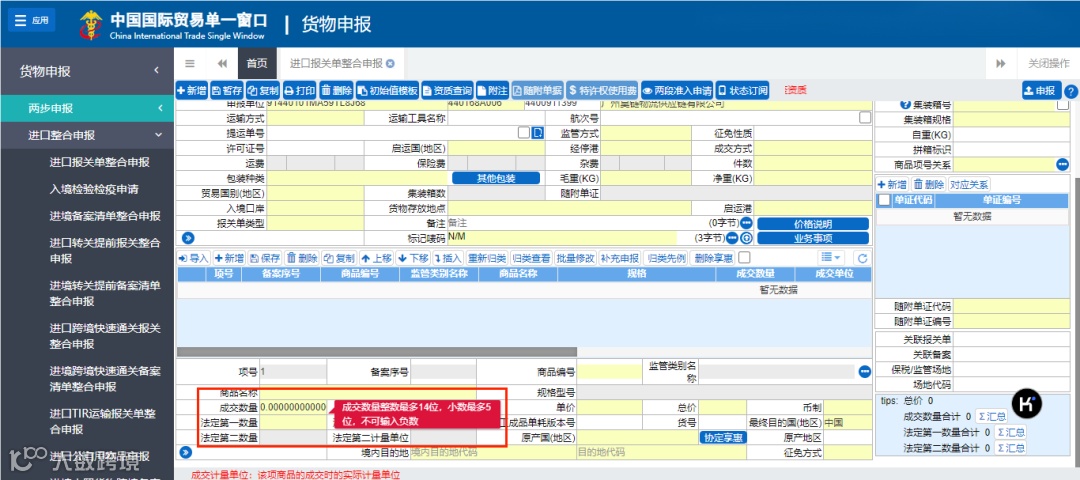
Task: Click the 其他包装 button
Action: 495,178
